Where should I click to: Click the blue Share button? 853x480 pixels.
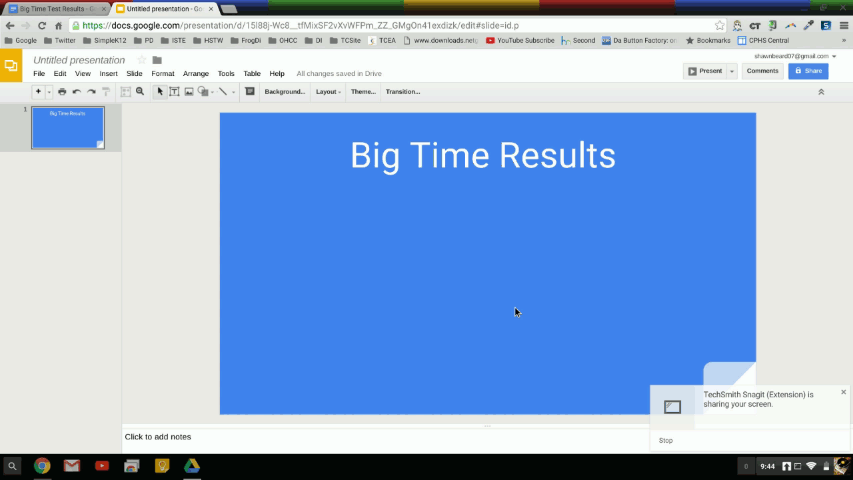[x=808, y=71]
